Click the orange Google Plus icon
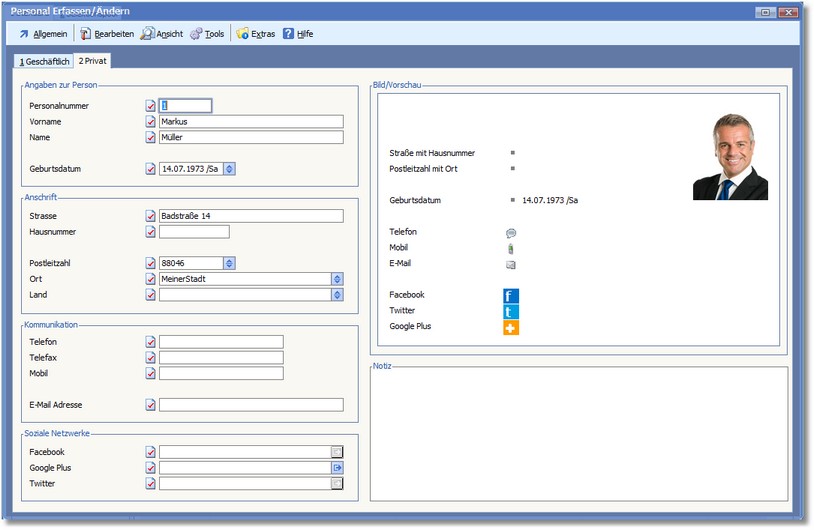 click(x=511, y=327)
